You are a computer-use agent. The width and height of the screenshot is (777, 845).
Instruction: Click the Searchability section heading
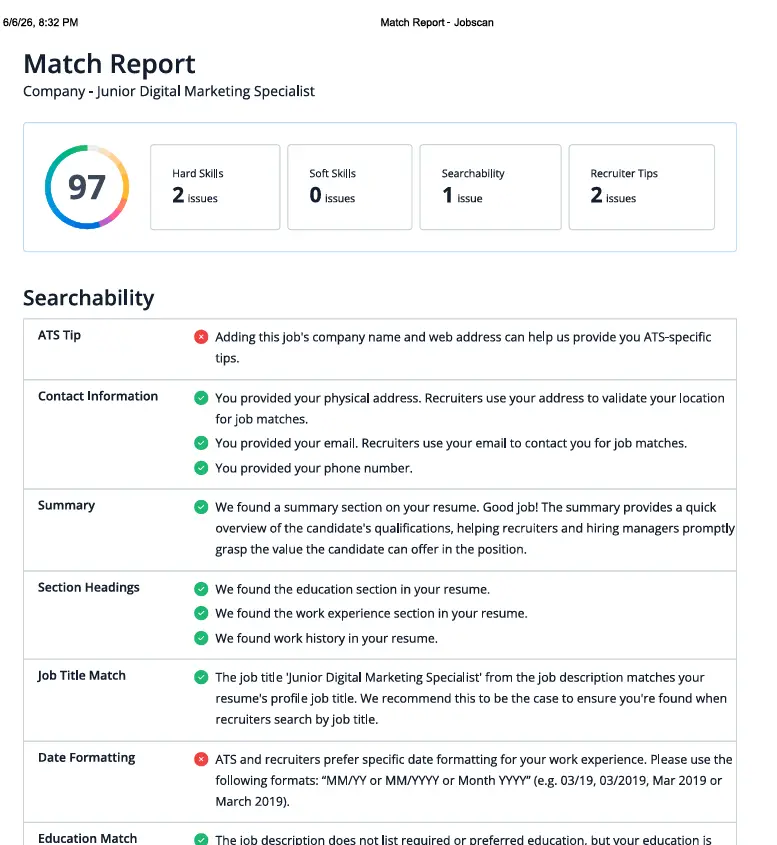tap(89, 297)
